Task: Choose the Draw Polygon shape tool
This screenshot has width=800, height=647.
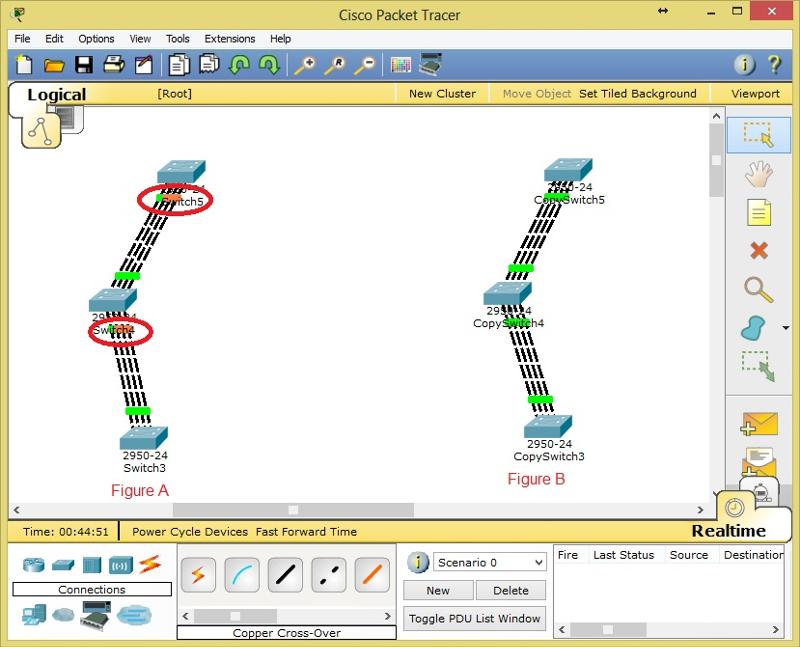Action: tap(754, 328)
